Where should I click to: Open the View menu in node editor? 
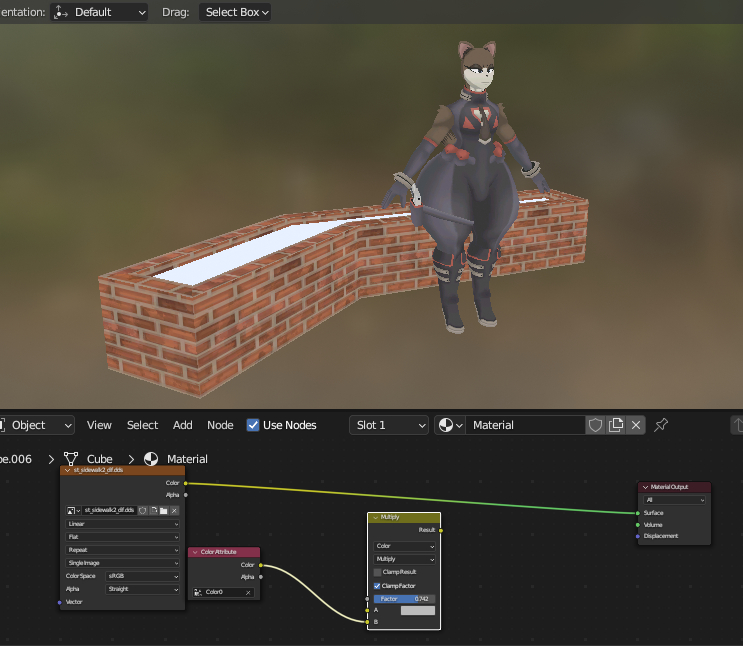(99, 425)
